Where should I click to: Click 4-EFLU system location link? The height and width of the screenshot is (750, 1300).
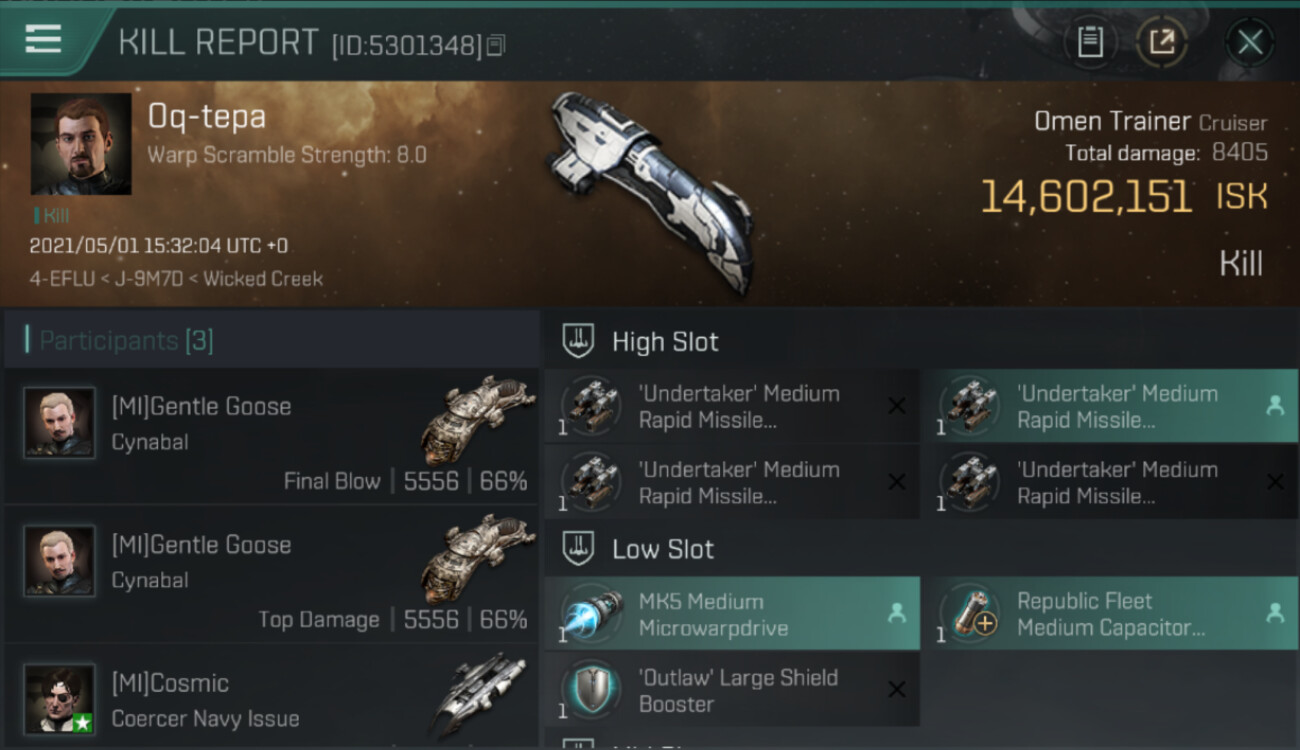[65, 279]
